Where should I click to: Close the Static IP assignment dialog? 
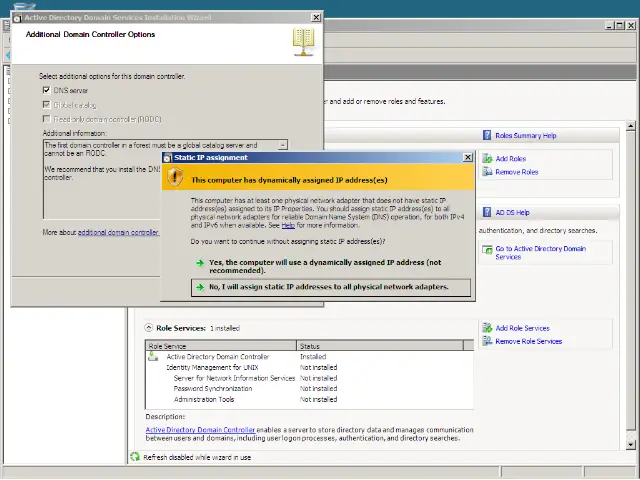[468, 157]
